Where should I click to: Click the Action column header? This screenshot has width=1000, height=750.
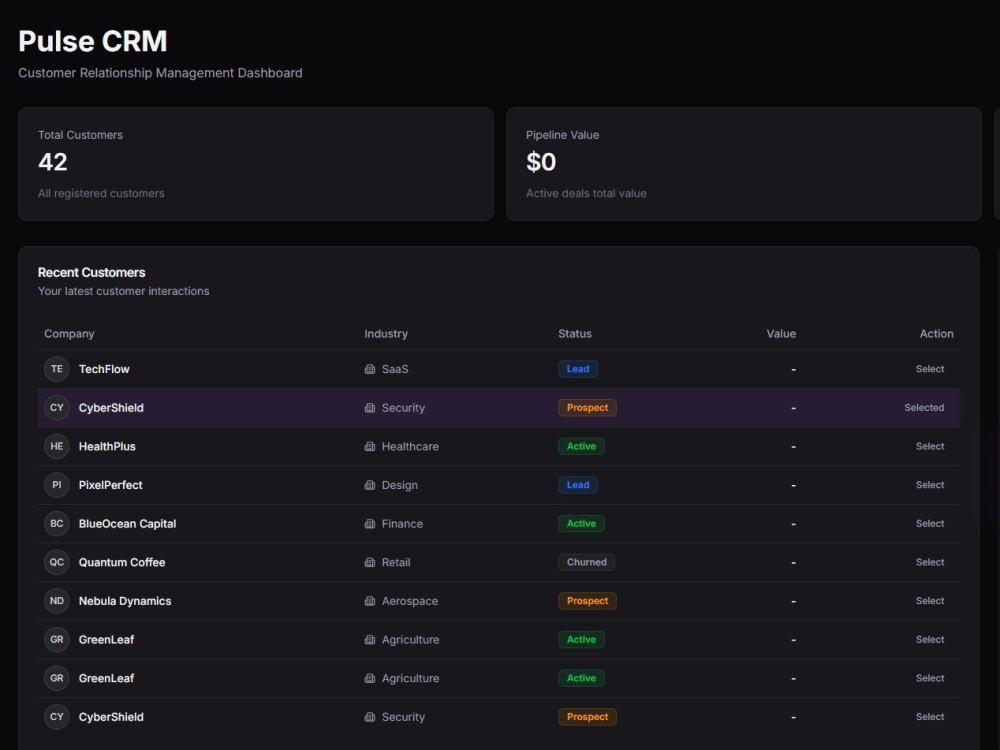[x=936, y=334]
